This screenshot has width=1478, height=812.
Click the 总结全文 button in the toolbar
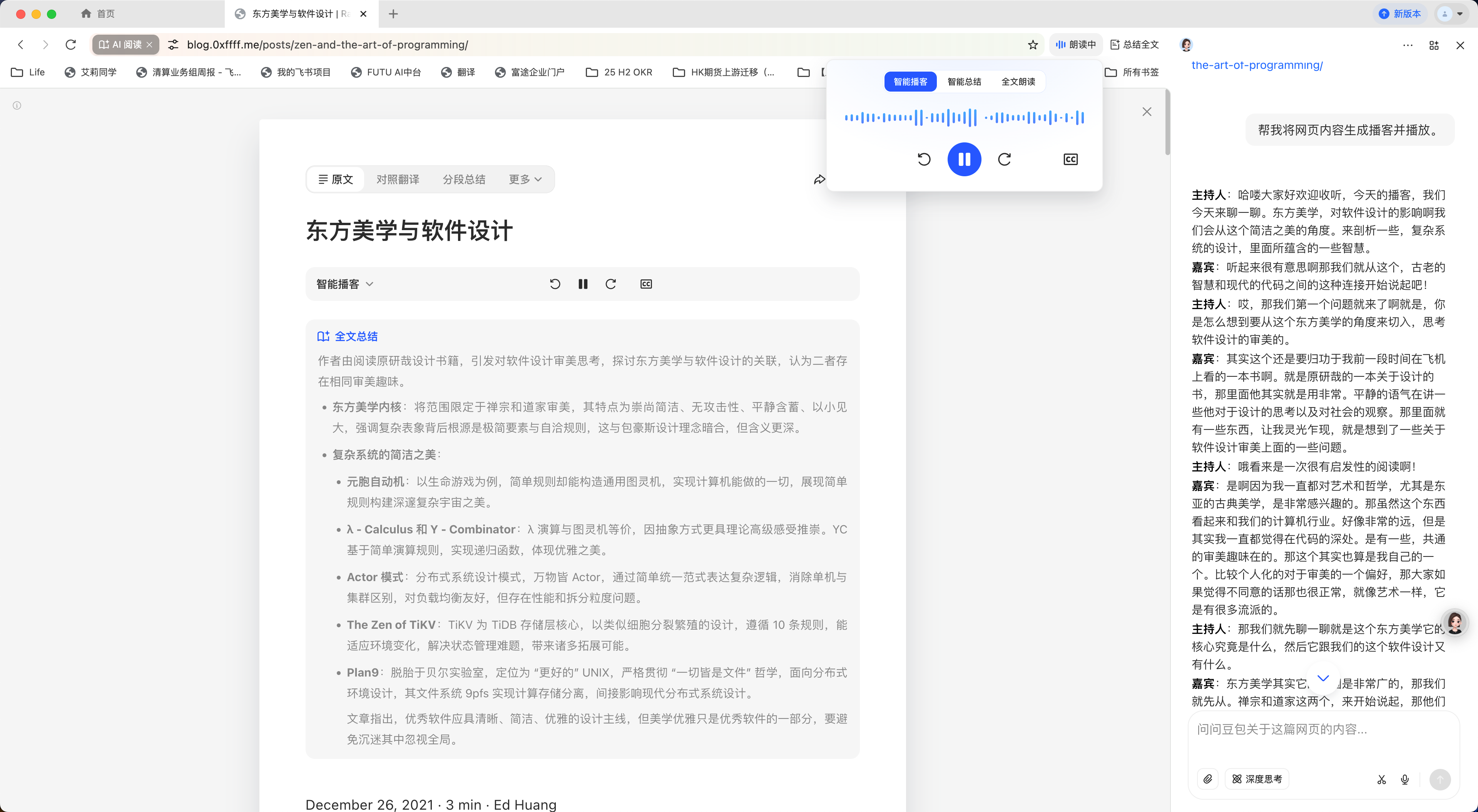click(x=1134, y=45)
